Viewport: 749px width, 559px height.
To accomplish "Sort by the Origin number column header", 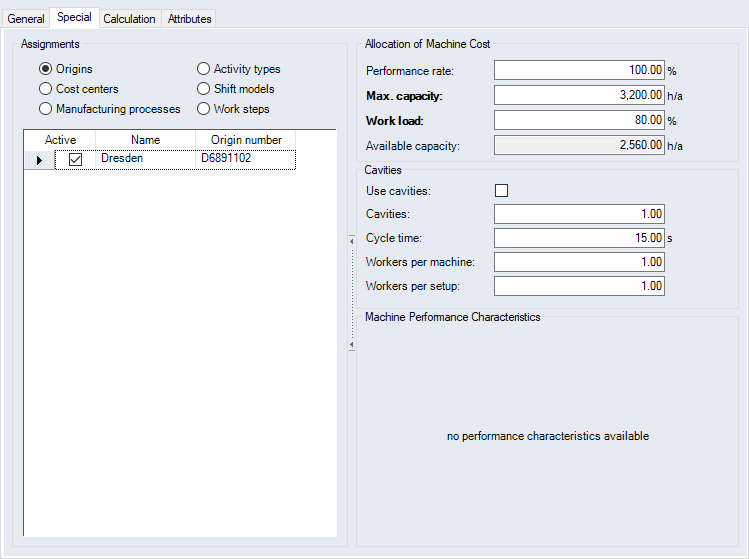I will pyautogui.click(x=246, y=140).
